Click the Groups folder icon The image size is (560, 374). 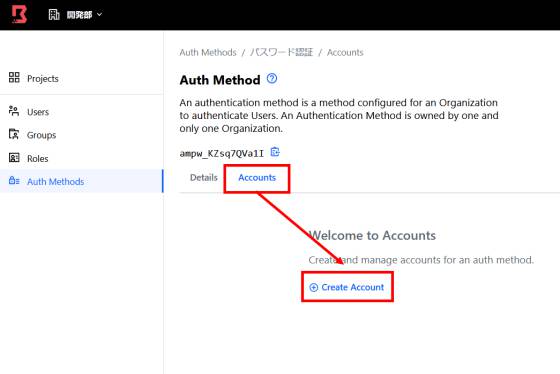point(14,134)
